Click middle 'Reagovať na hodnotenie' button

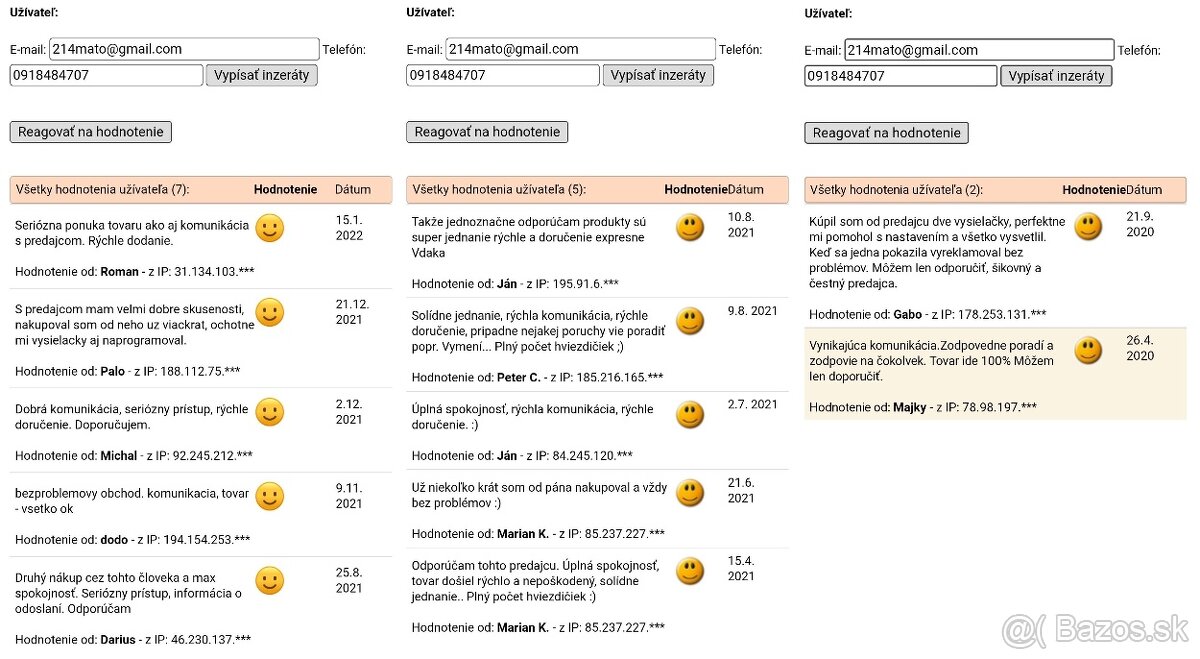tap(487, 132)
